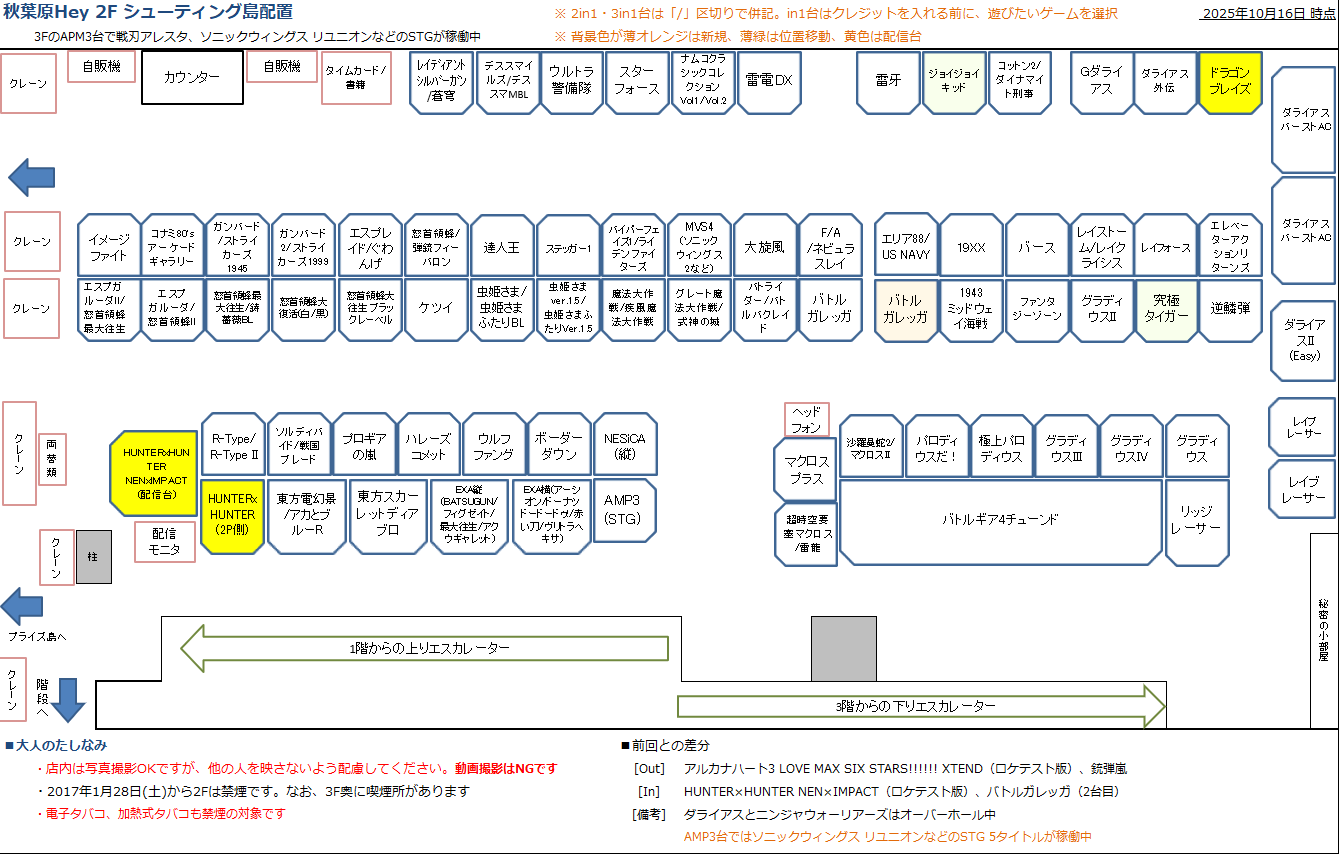
Task: Click the ケツイ cabinet
Action: click(x=436, y=309)
